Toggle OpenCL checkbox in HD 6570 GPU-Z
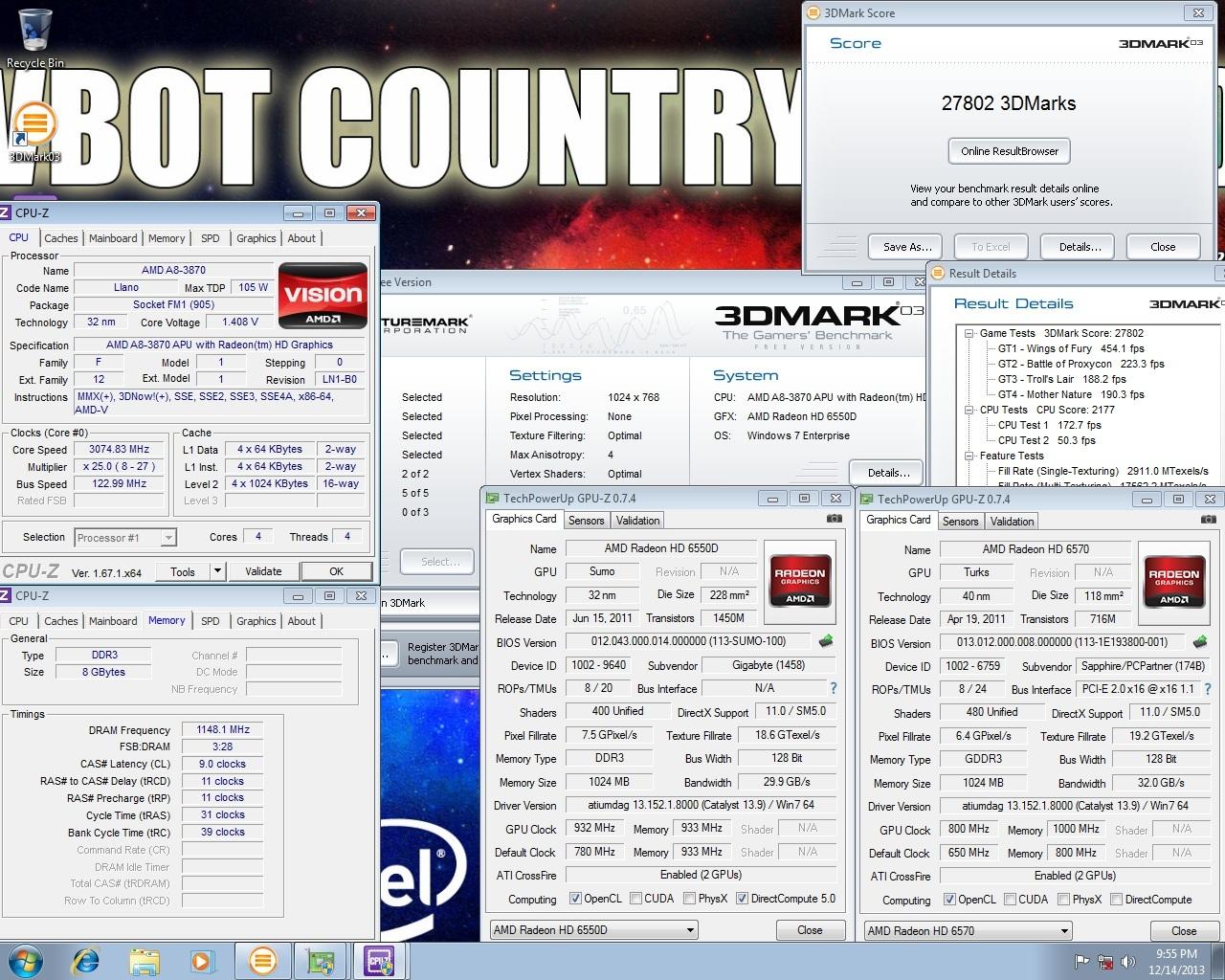This screenshot has width=1225, height=980. coord(949,900)
